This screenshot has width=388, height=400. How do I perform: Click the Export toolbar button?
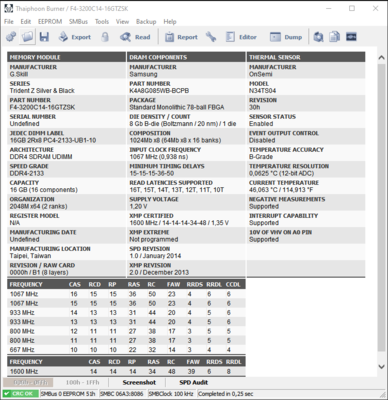[75, 37]
